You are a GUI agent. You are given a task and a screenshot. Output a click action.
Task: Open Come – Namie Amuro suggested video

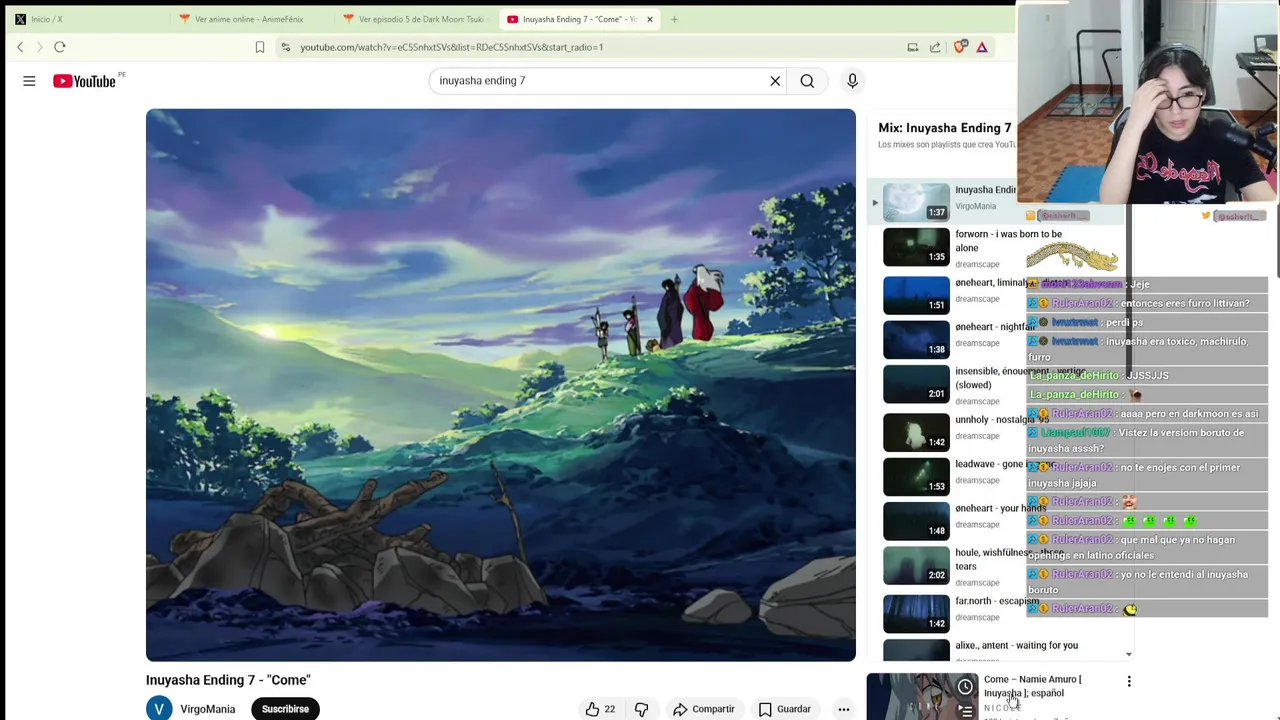[x=1032, y=686]
